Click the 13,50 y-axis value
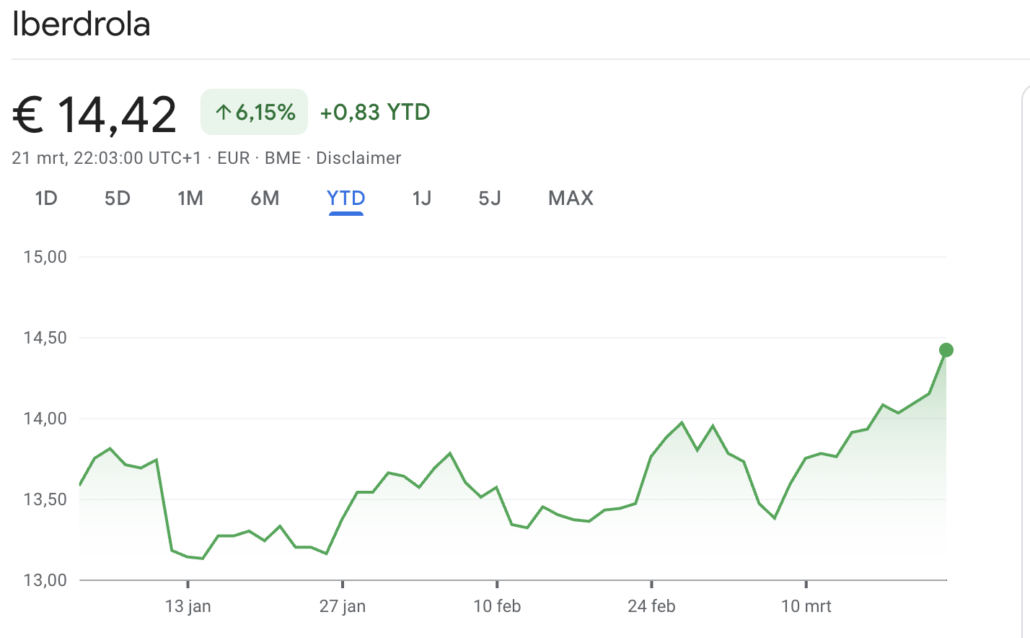 click(45, 499)
